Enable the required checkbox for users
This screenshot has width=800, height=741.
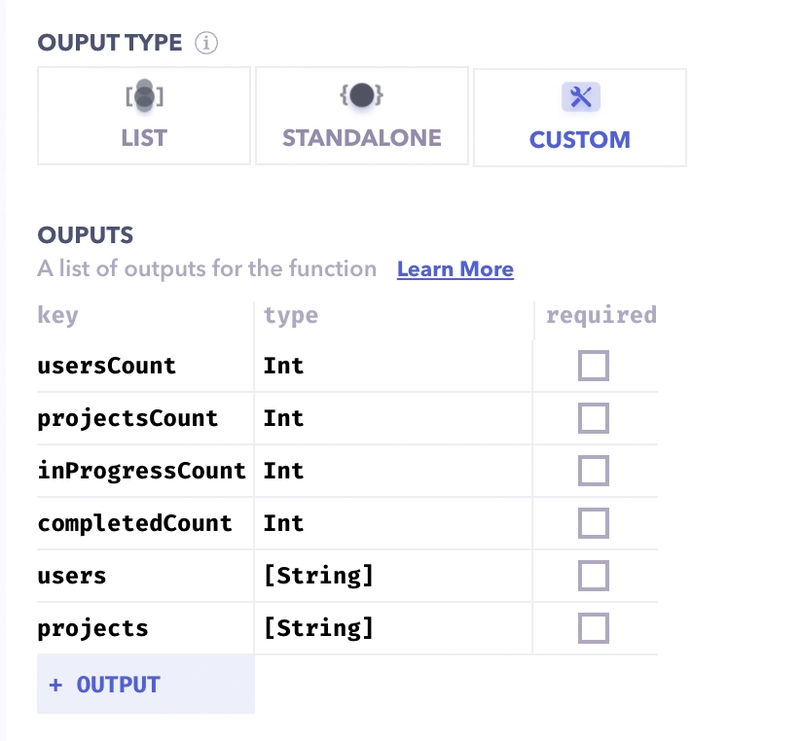(x=593, y=576)
